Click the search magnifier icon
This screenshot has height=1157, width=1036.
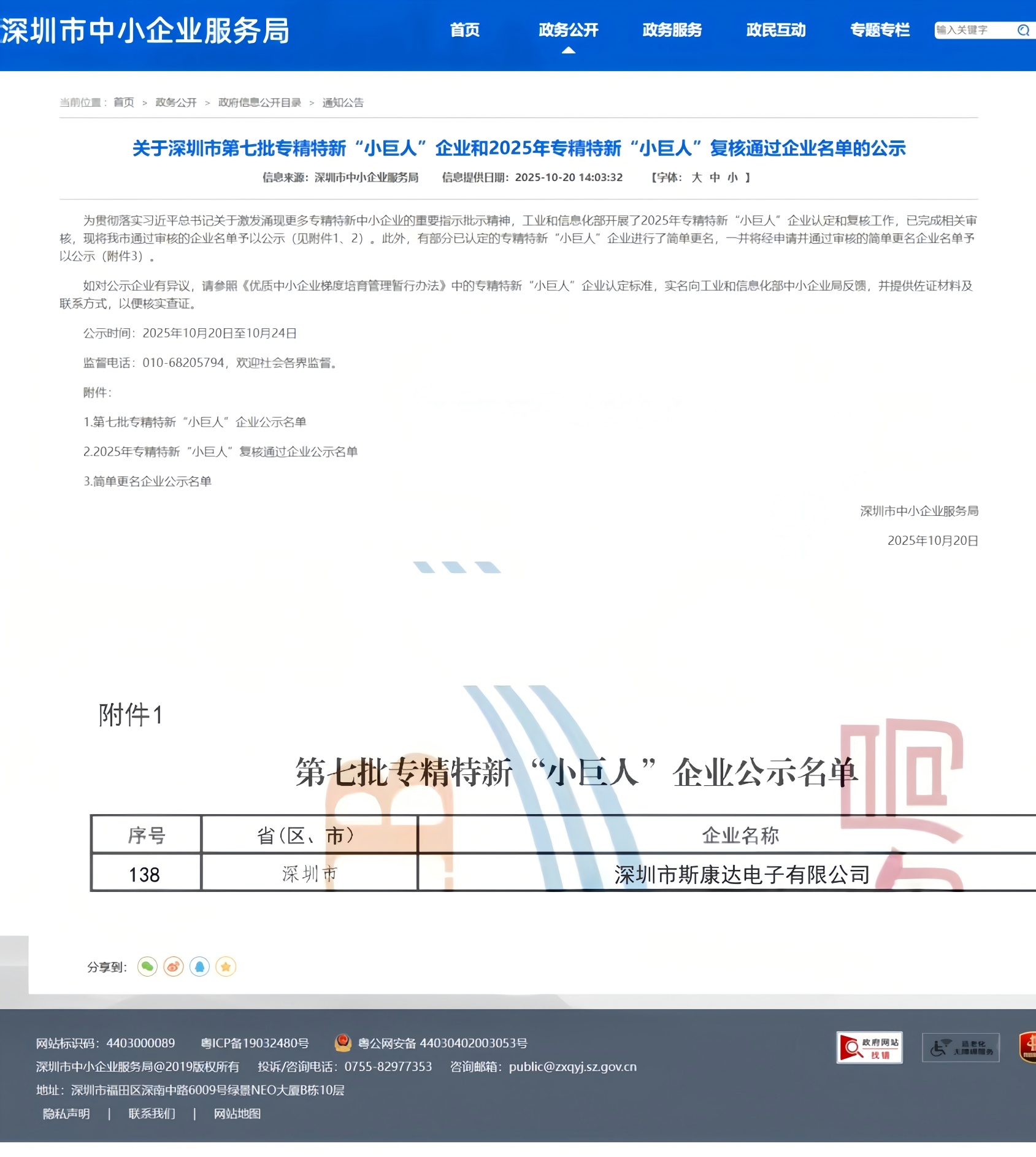pos(1022,29)
